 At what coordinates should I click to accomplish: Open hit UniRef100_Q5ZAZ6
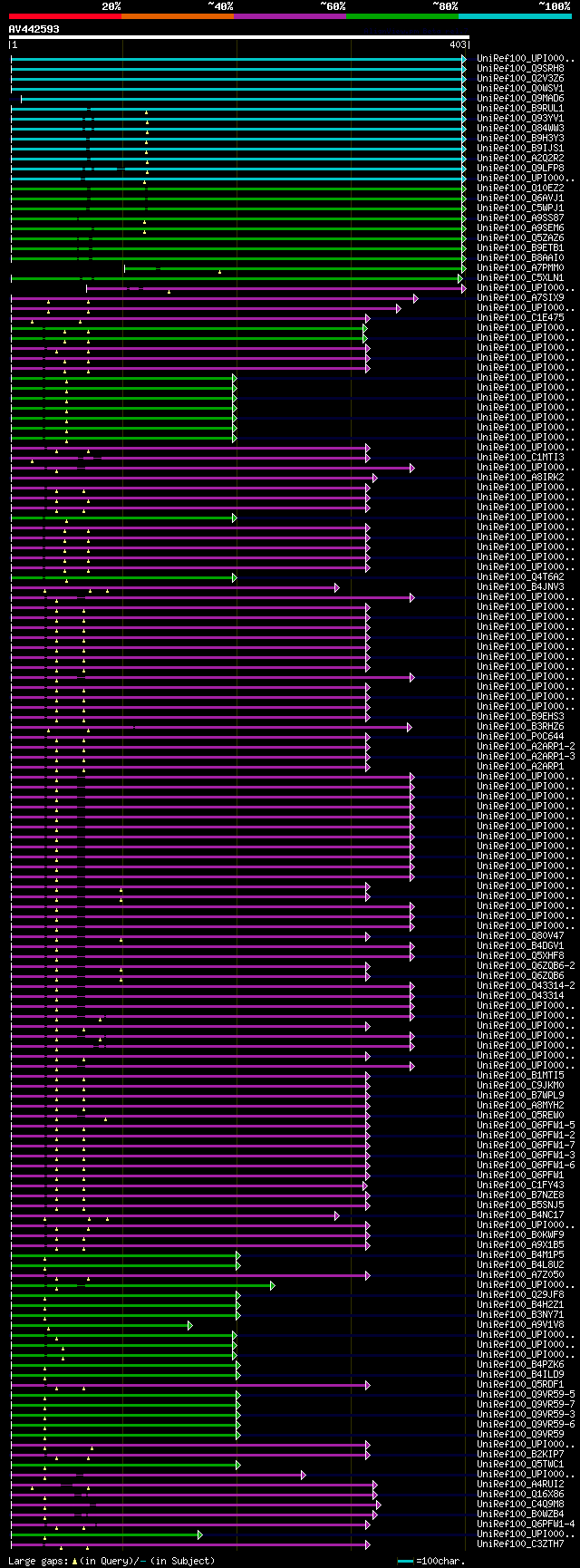[520, 237]
